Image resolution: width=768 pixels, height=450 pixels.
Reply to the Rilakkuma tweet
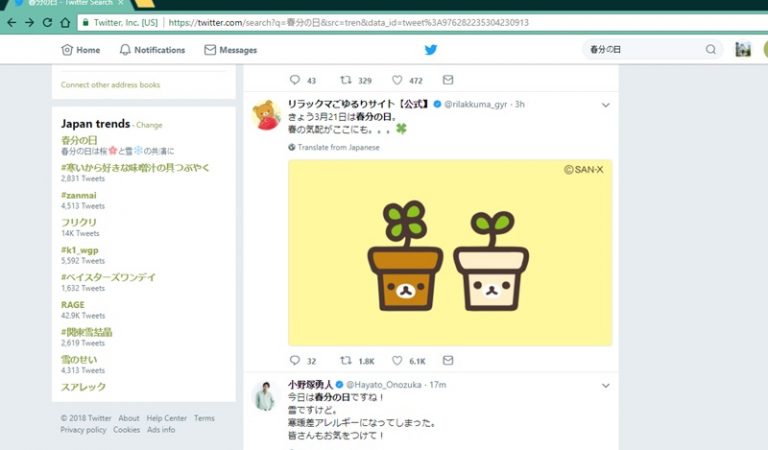(x=295, y=360)
